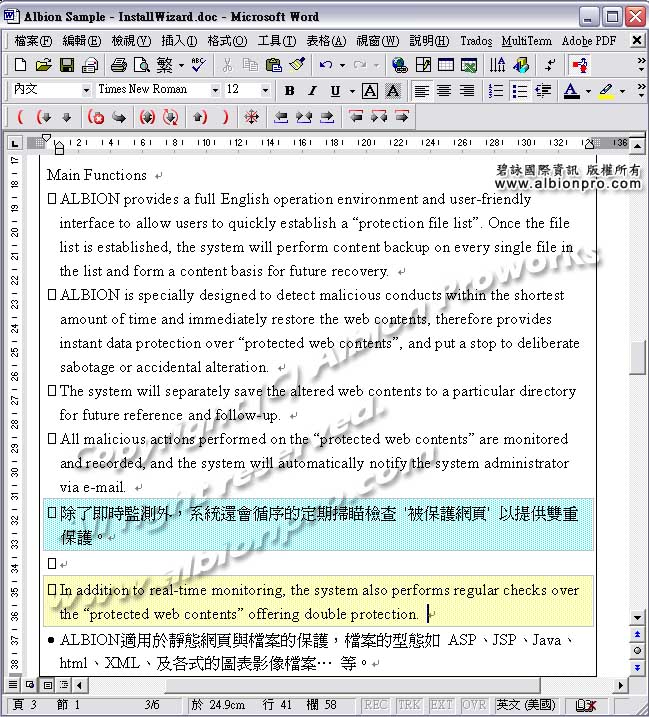This screenshot has width=649, height=717.
Task: Toggle underline formatting
Action: click(335, 91)
